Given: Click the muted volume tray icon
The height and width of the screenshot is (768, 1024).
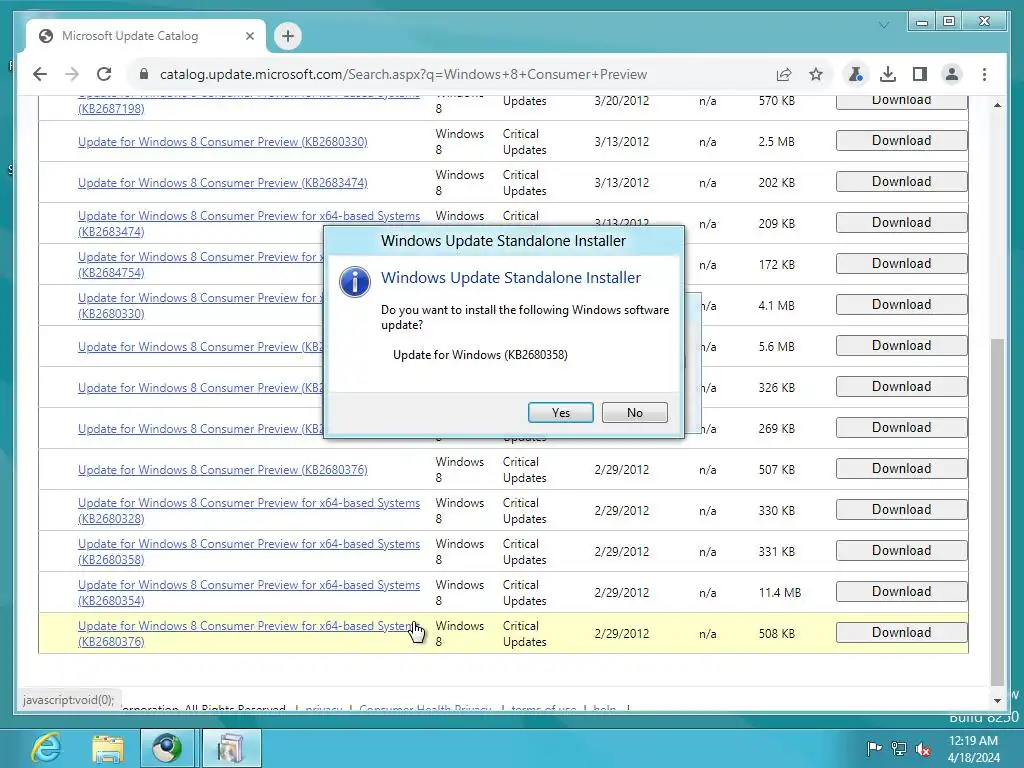Looking at the screenshot, I should coord(923,748).
